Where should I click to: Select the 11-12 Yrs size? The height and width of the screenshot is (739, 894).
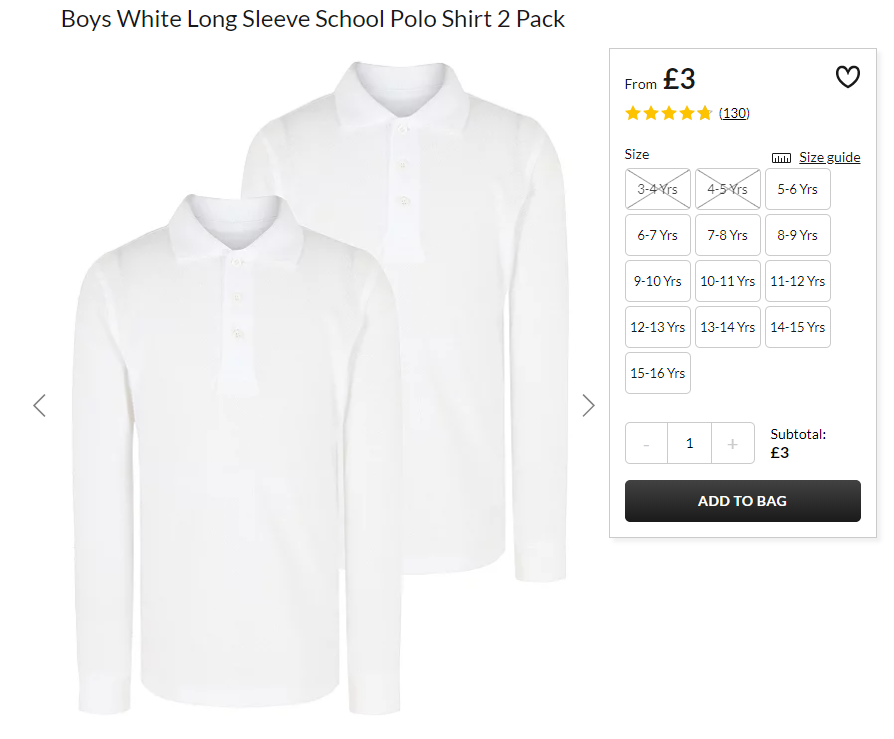pos(798,281)
